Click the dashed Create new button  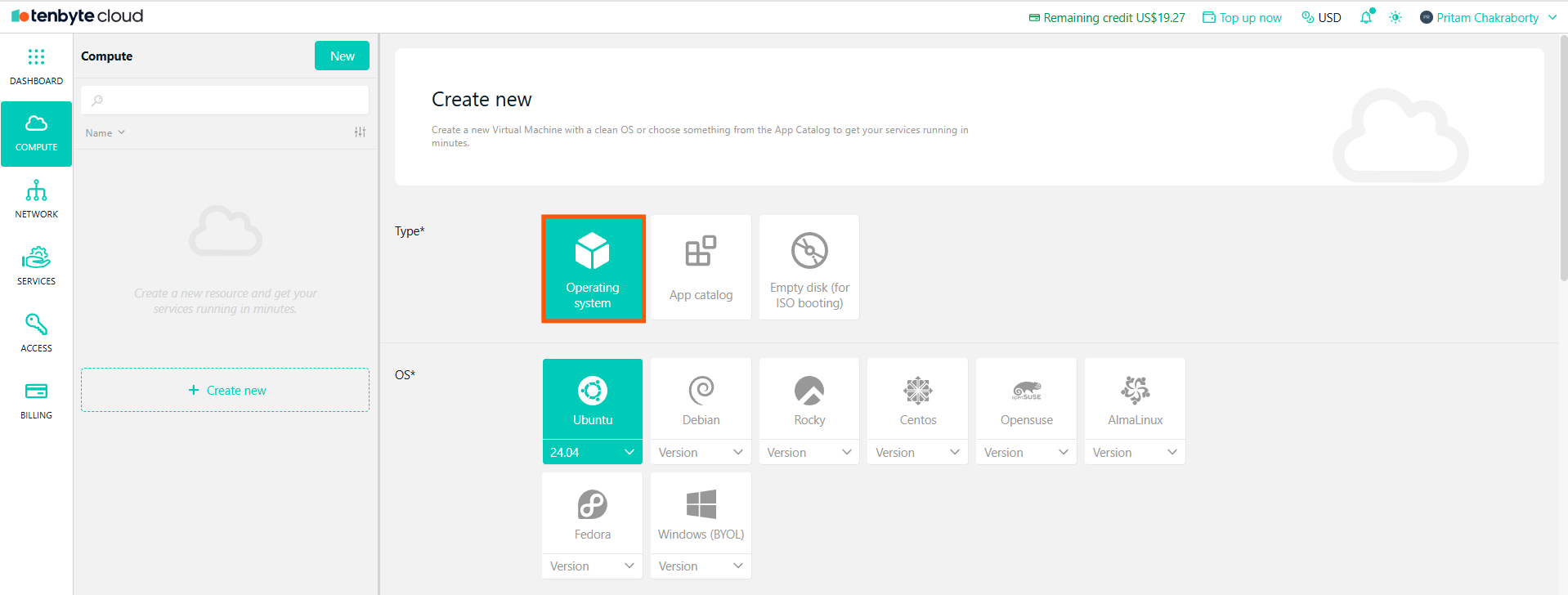pyautogui.click(x=225, y=390)
